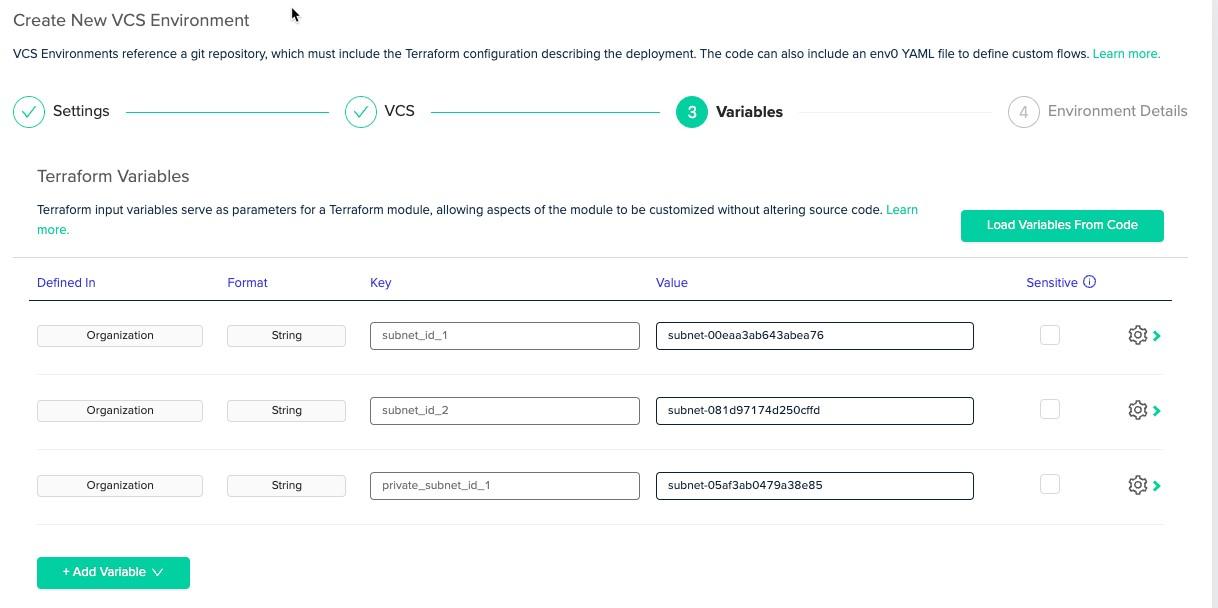
Task: Click the Settings step checkmark icon
Action: click(29, 112)
